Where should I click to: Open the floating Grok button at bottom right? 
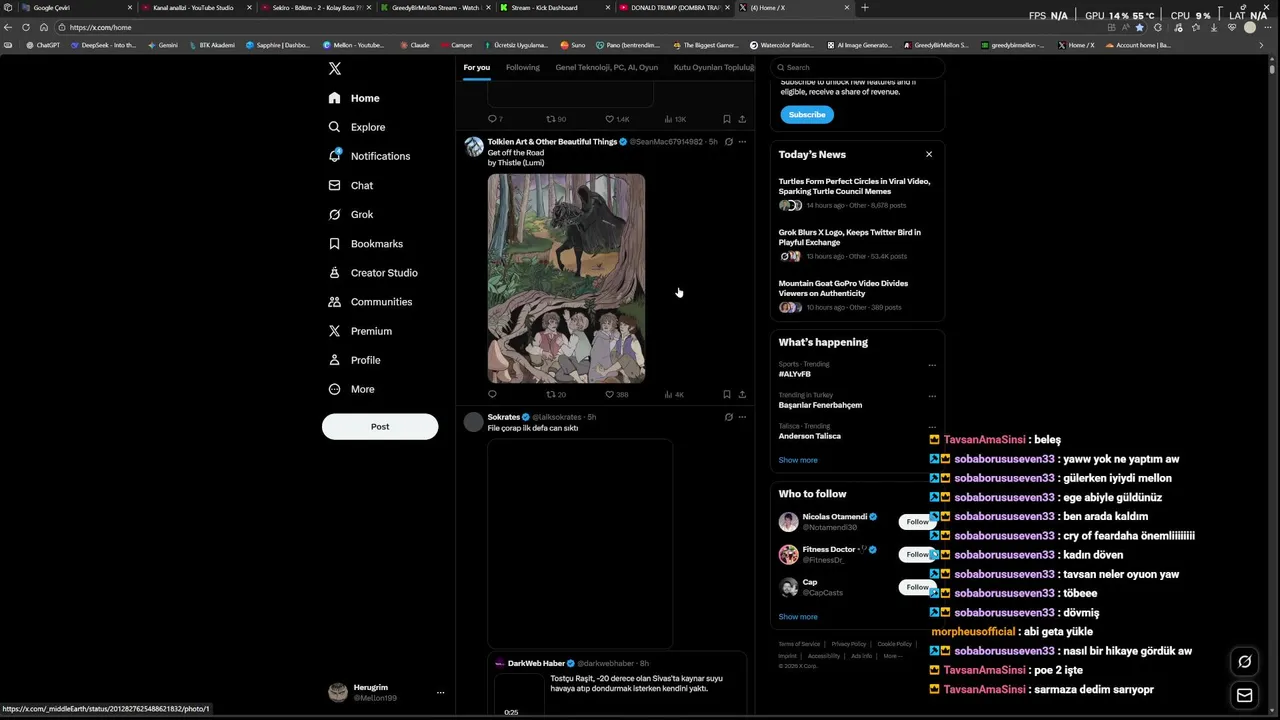point(1245,661)
